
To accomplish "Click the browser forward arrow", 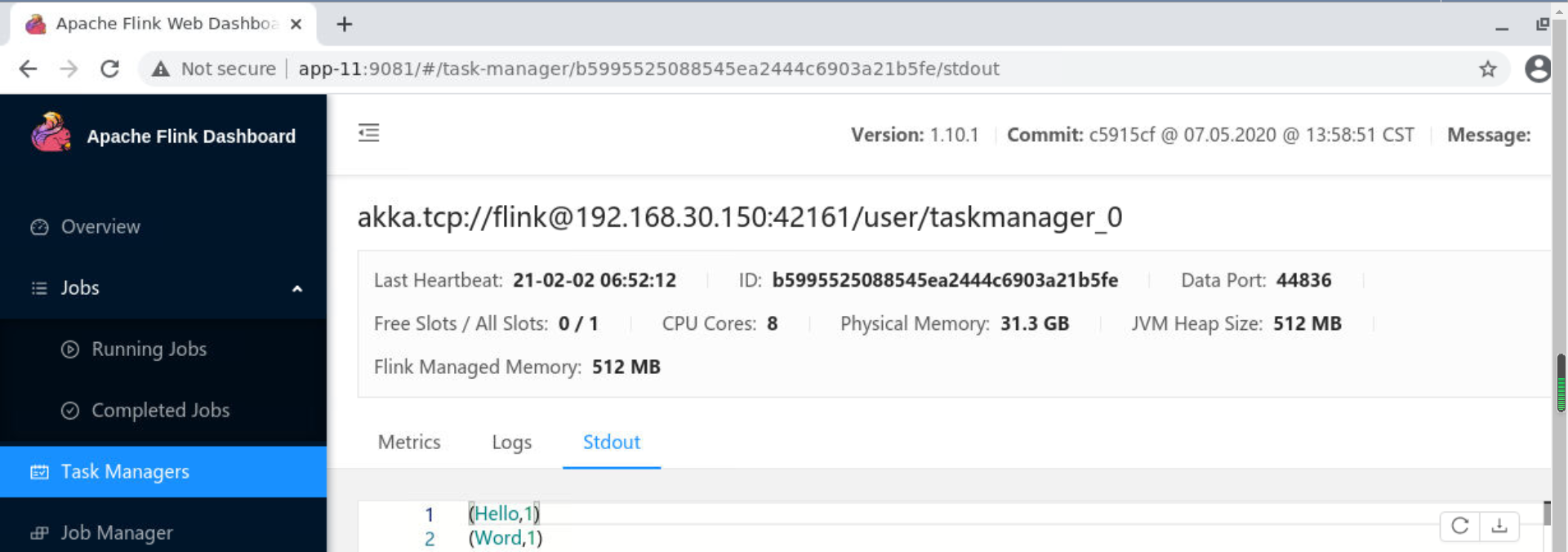I will pyautogui.click(x=69, y=69).
